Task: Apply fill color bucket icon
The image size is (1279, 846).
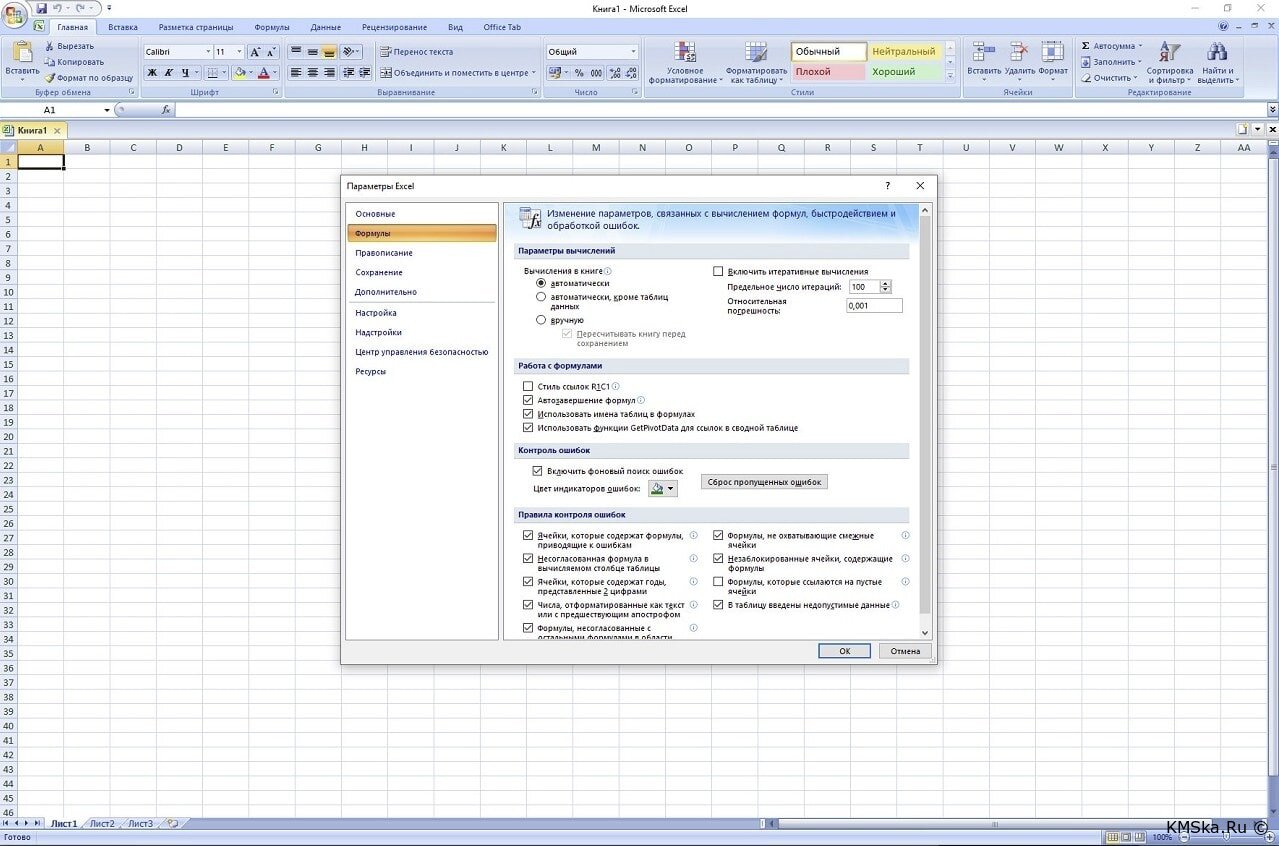Action: 240,73
